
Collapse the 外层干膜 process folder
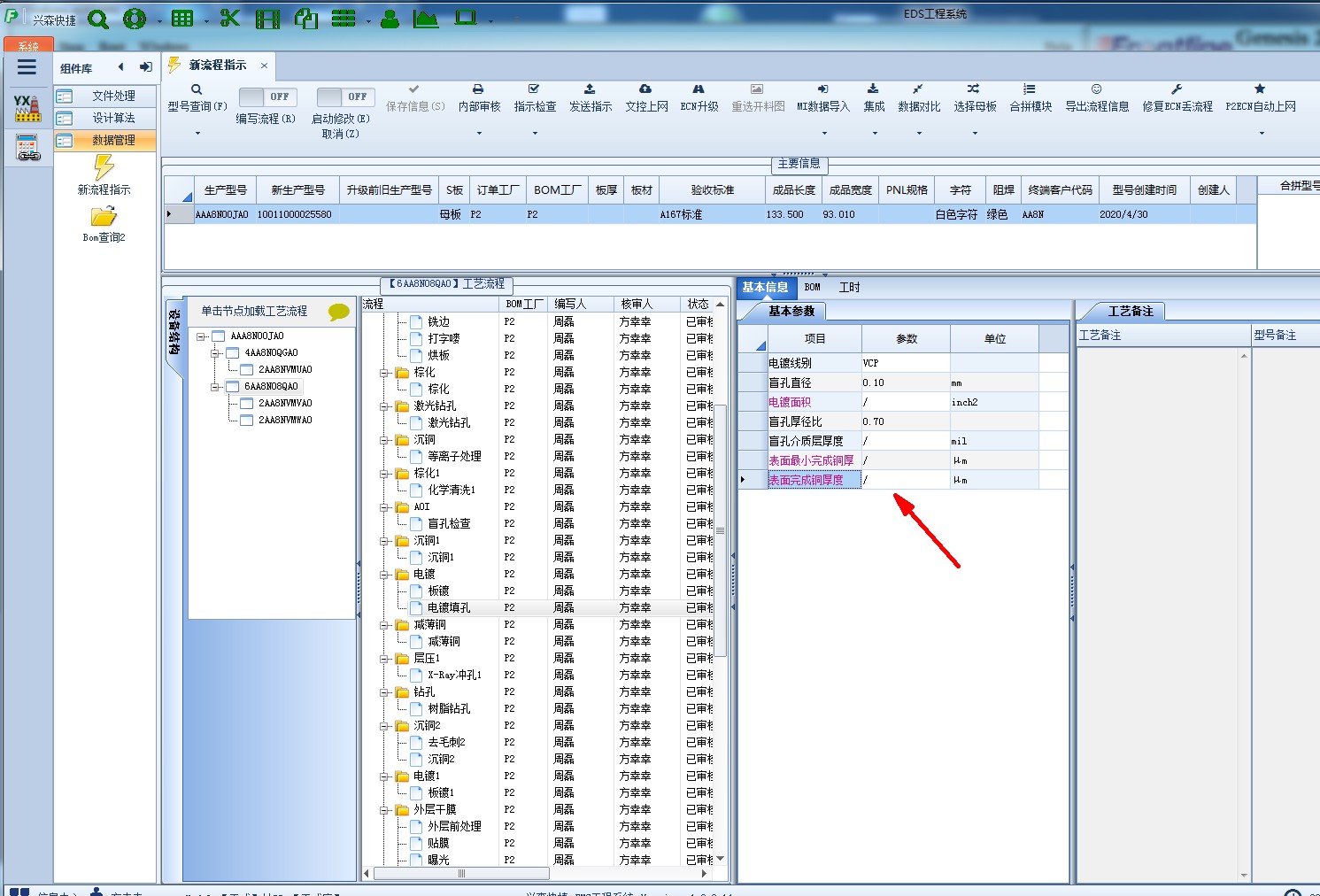385,810
